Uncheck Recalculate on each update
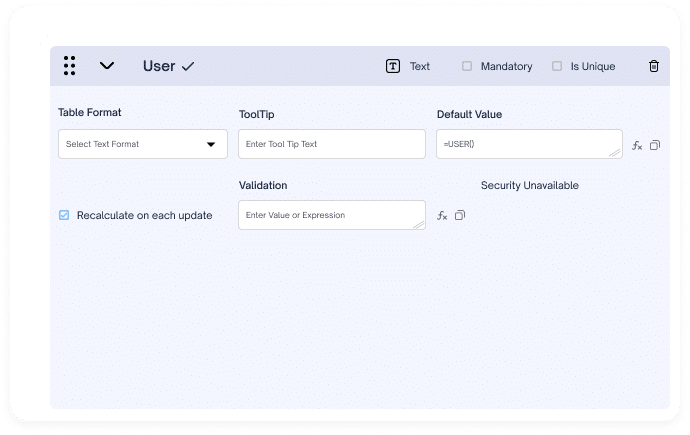Image resolution: width=690 pixels, height=435 pixels. tap(64, 215)
